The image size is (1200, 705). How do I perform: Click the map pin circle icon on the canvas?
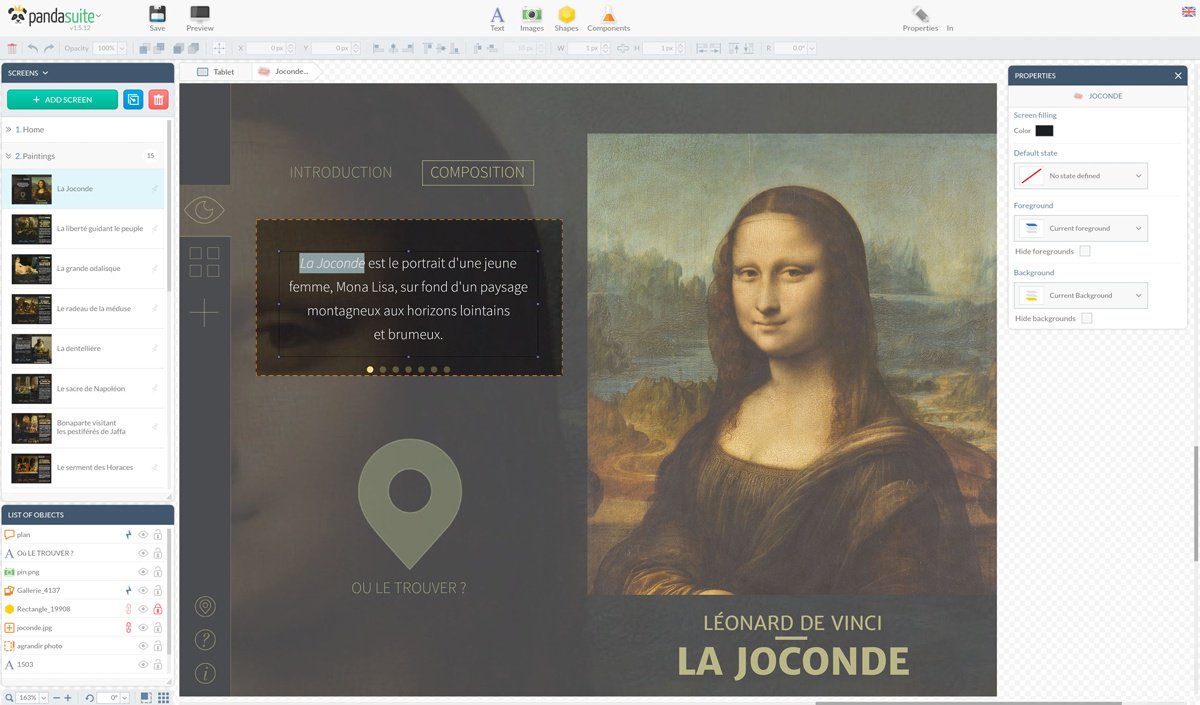[x=205, y=607]
